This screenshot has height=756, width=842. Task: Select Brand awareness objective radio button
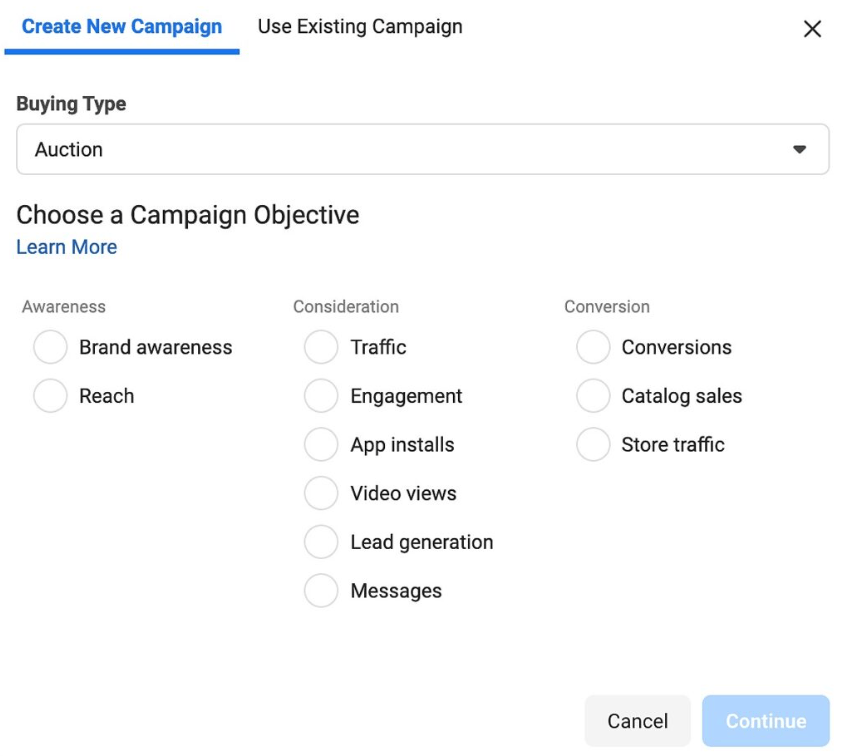click(x=50, y=348)
